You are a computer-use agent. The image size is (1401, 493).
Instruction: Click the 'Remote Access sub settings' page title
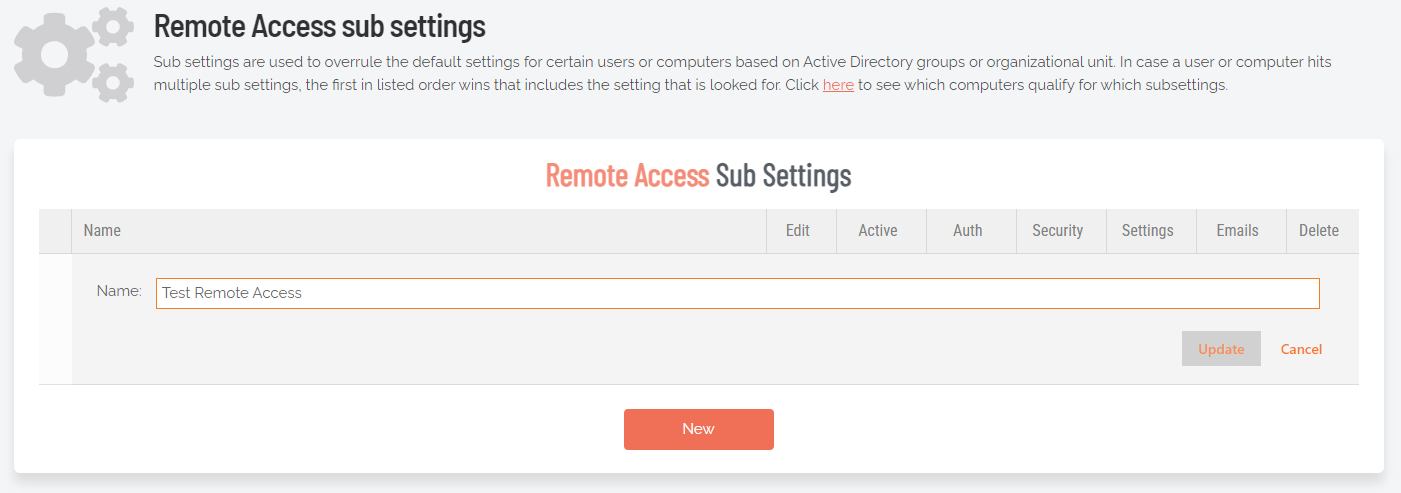point(320,24)
